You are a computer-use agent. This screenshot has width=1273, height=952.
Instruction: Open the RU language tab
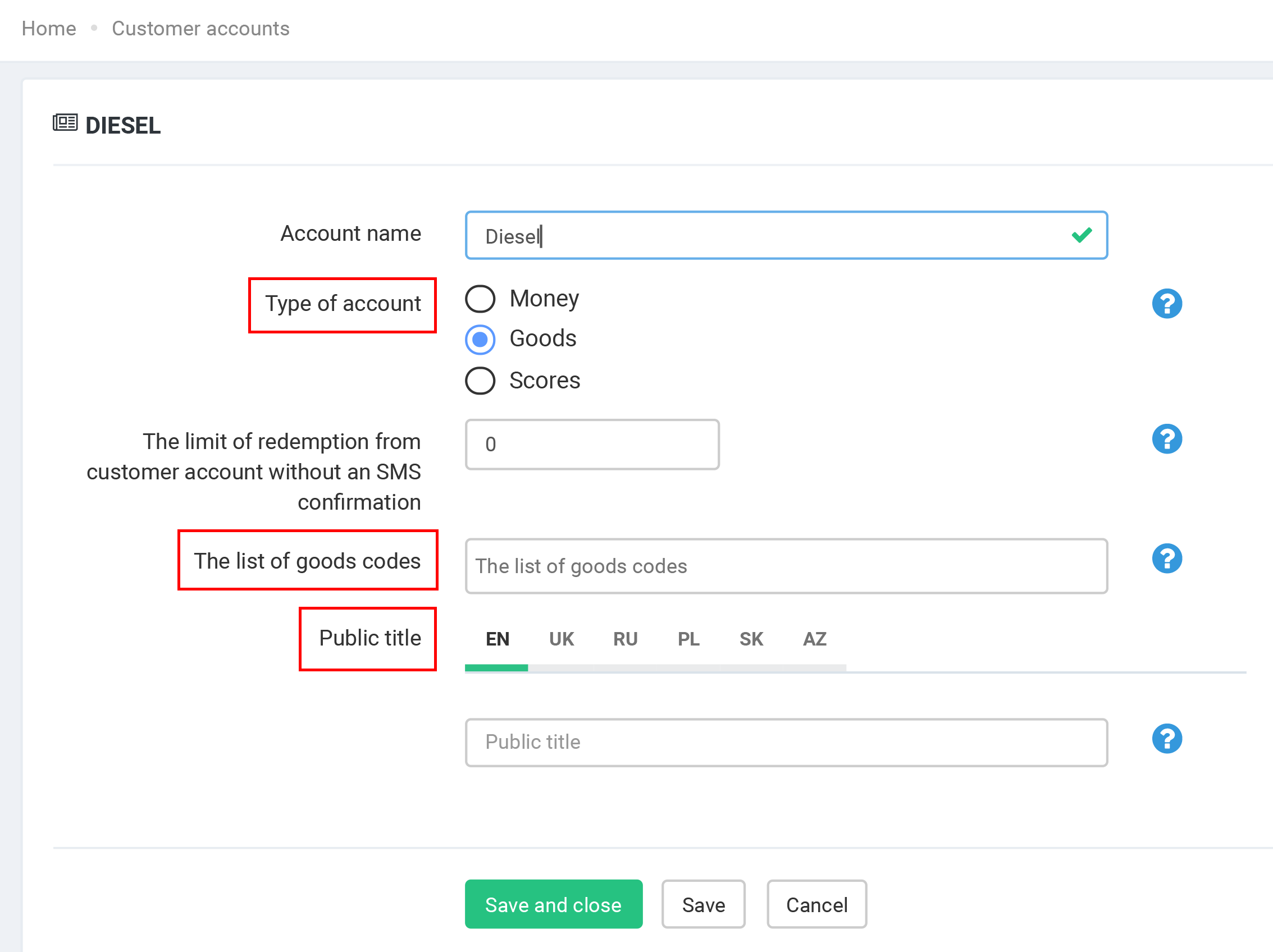point(625,639)
